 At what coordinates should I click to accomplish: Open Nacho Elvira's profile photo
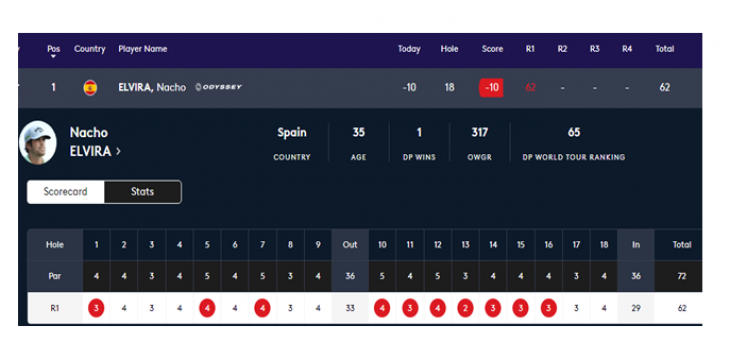38,142
